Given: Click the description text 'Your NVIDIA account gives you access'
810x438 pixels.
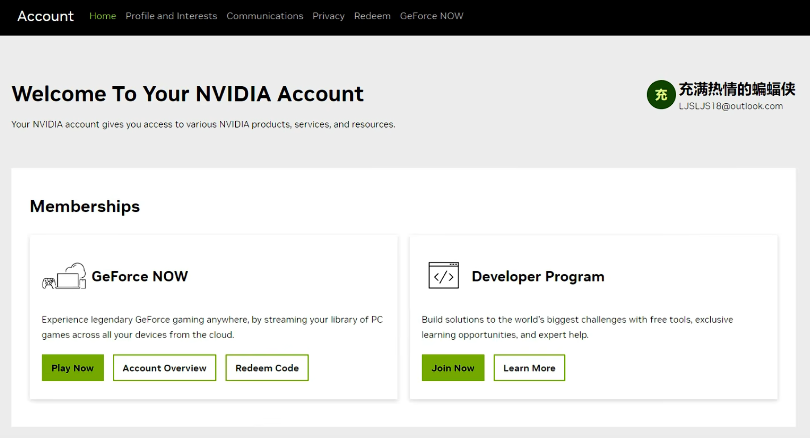Looking at the screenshot, I should click(x=203, y=124).
